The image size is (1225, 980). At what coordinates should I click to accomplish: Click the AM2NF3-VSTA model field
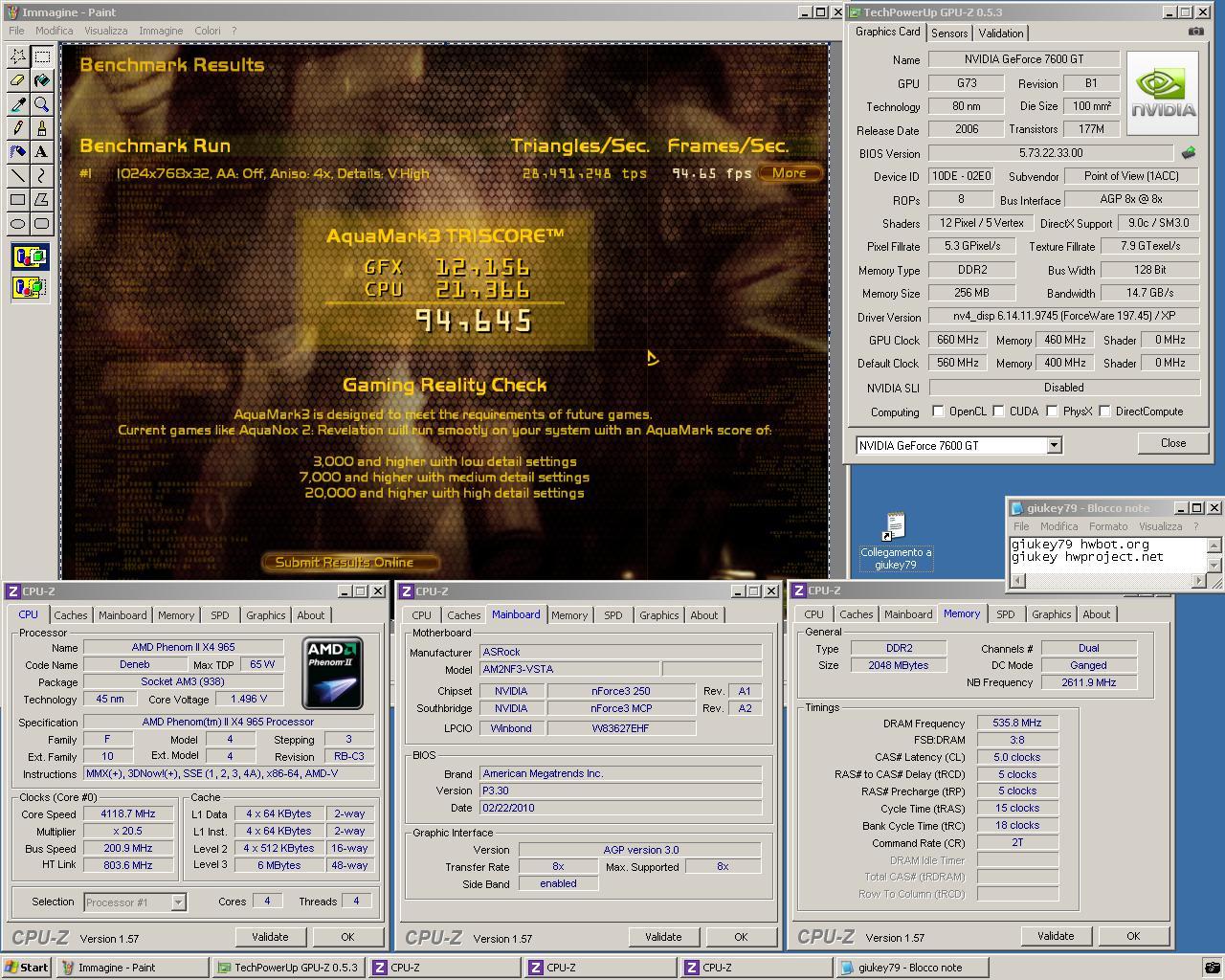[568, 669]
